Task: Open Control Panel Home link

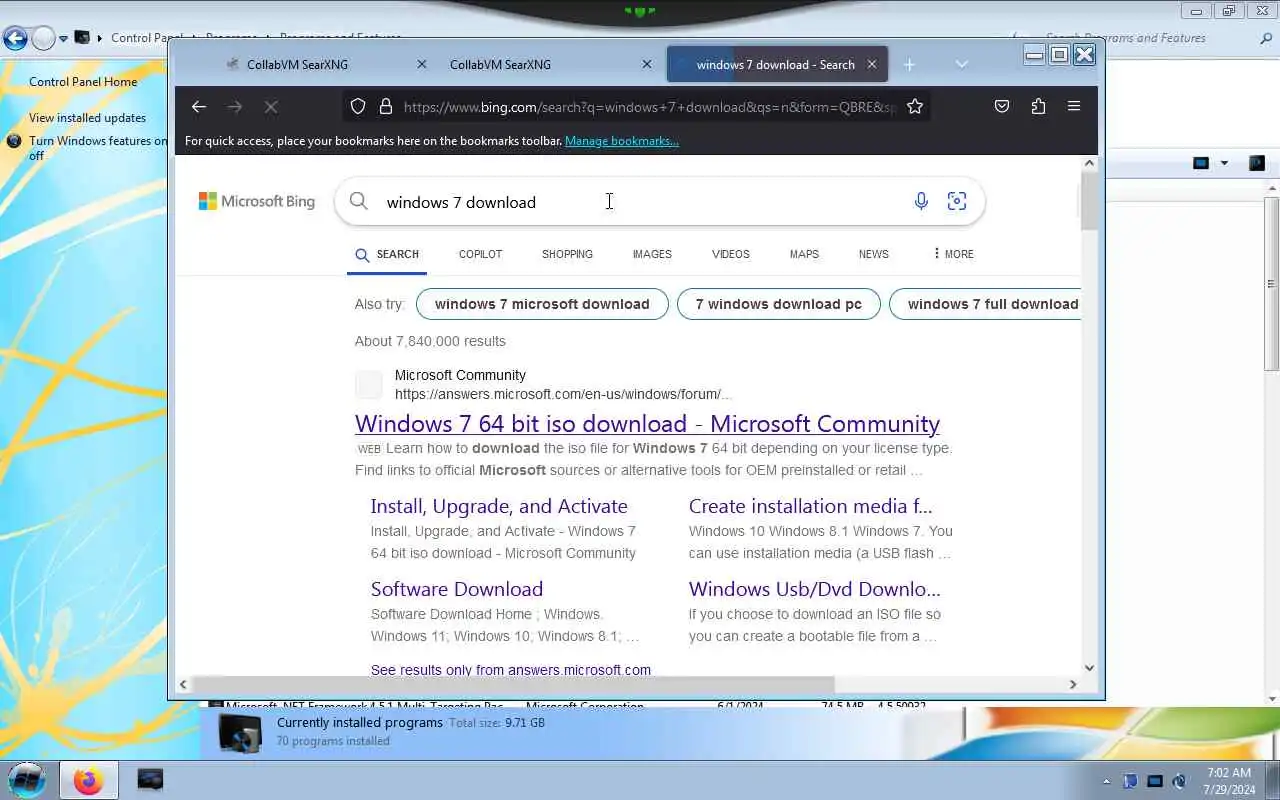Action: 83,82
